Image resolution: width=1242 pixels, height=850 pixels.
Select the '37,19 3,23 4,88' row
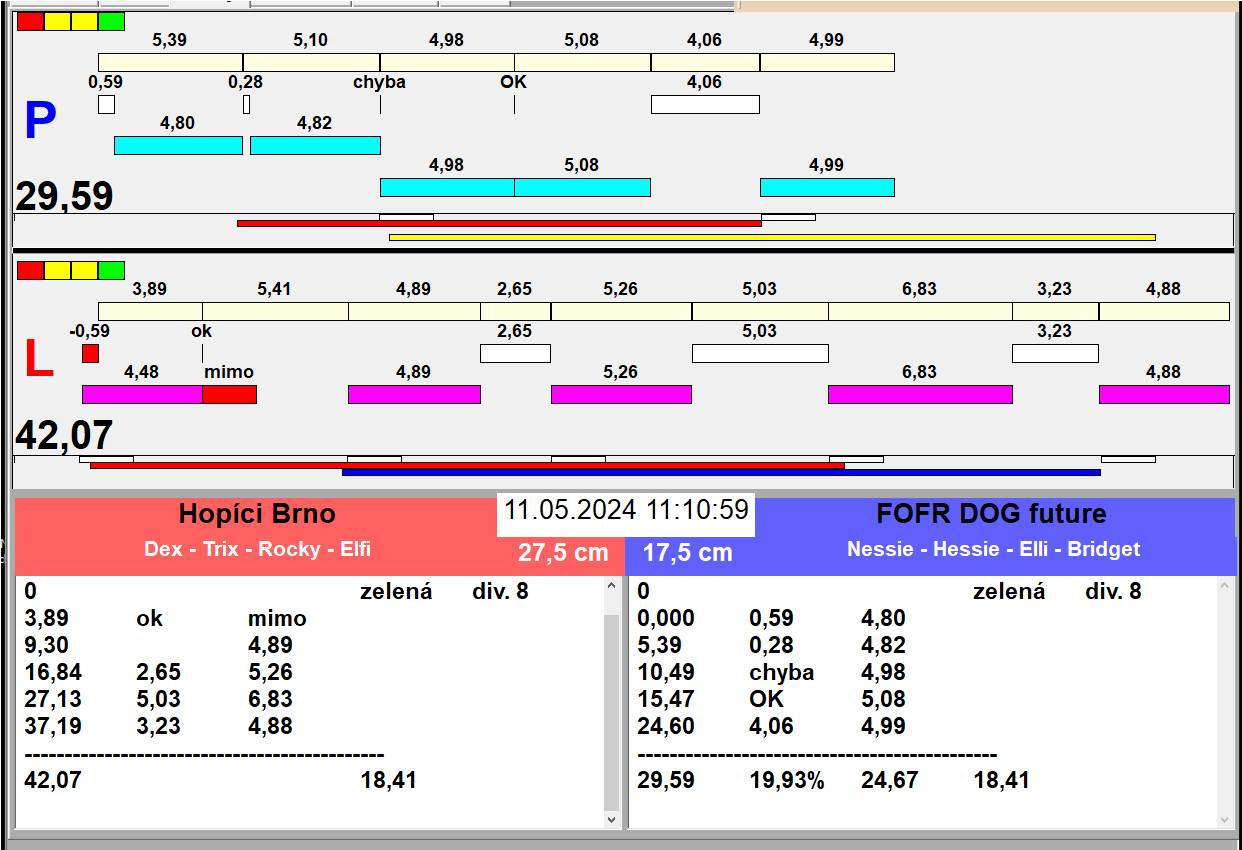click(x=310, y=727)
